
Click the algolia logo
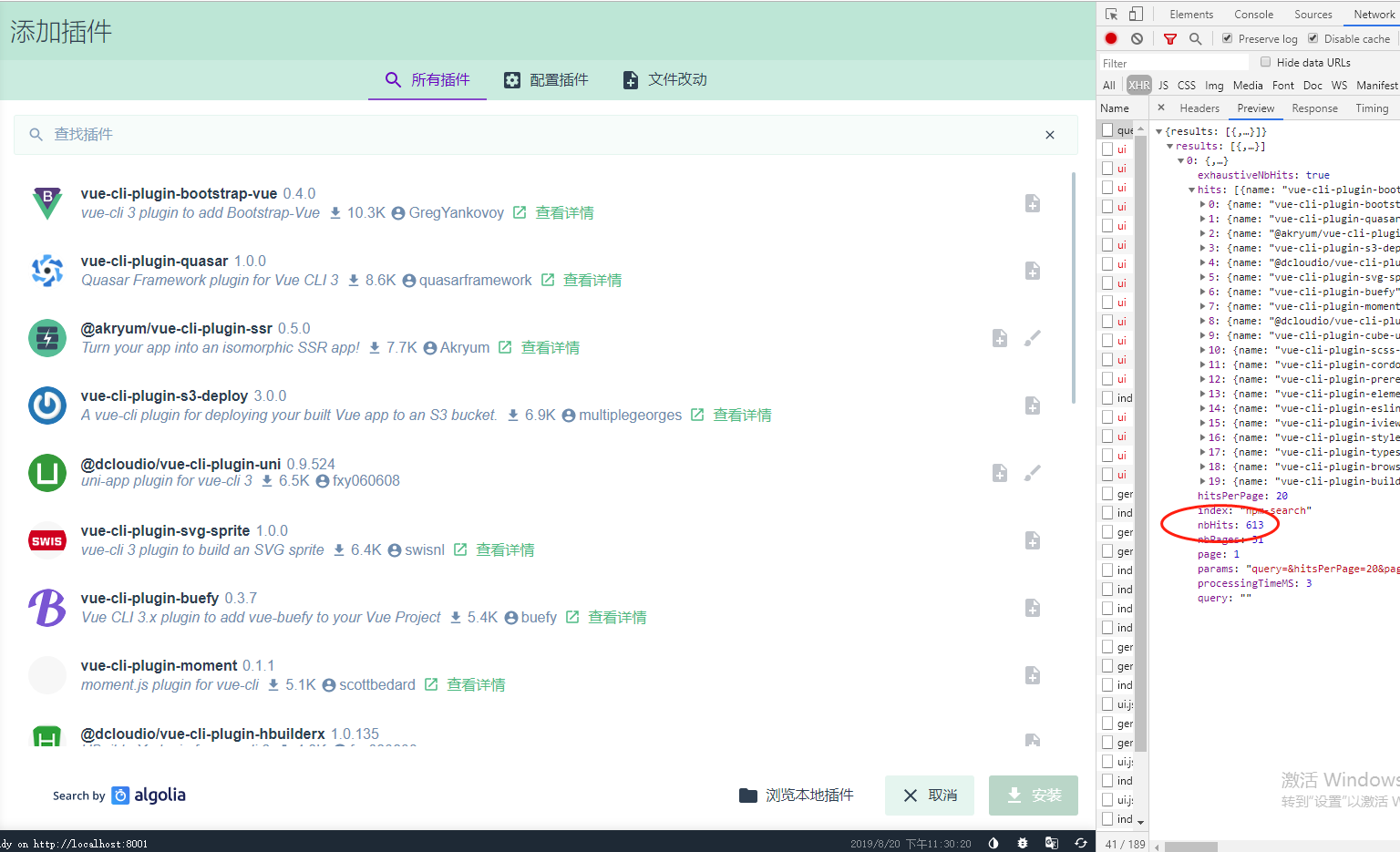(149, 795)
